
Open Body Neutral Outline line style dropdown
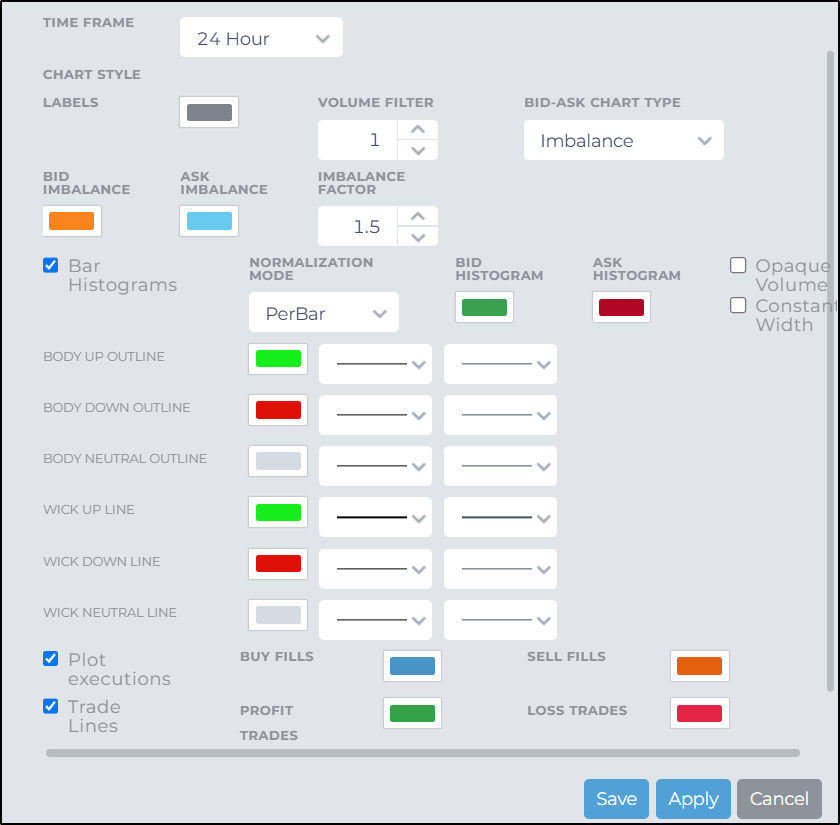tap(375, 466)
